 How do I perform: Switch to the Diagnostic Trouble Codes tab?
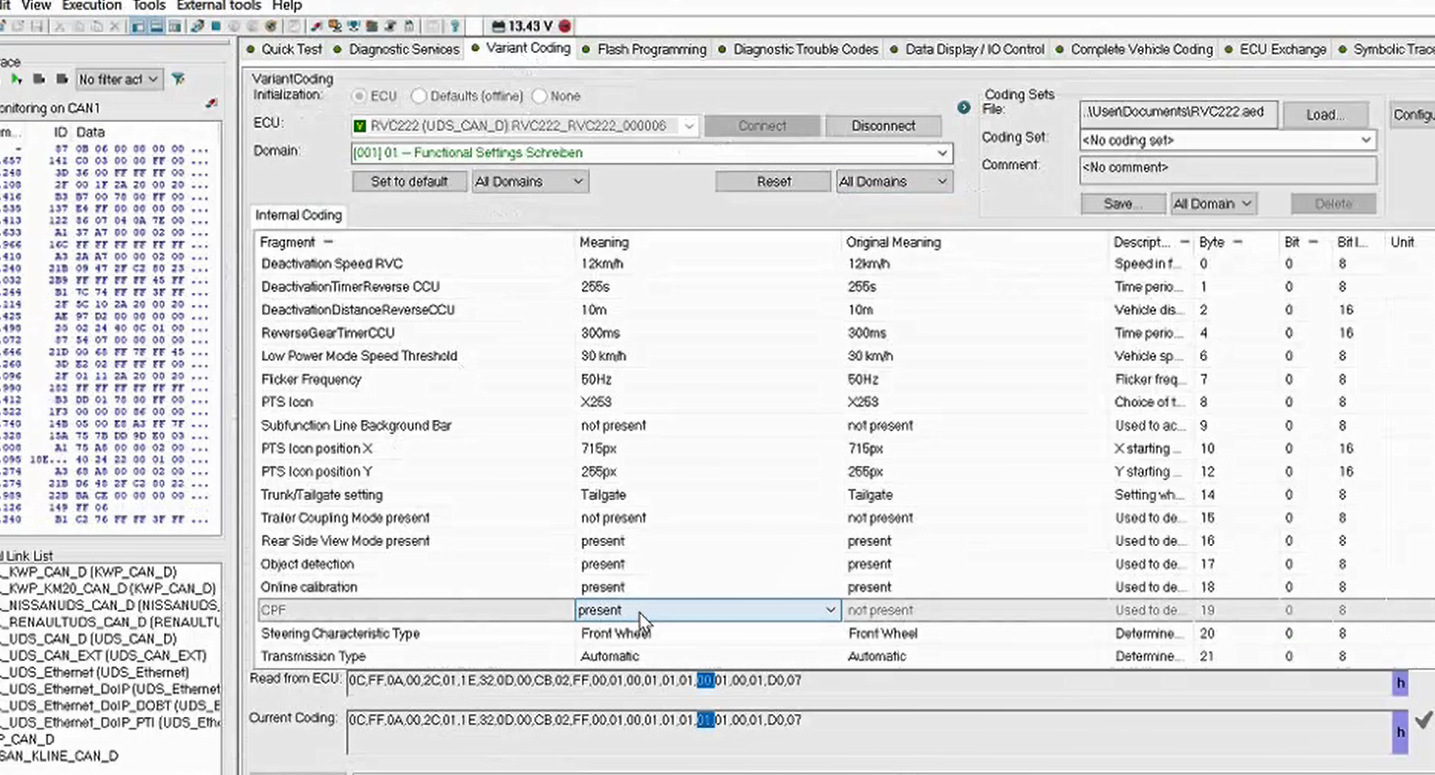point(799,49)
